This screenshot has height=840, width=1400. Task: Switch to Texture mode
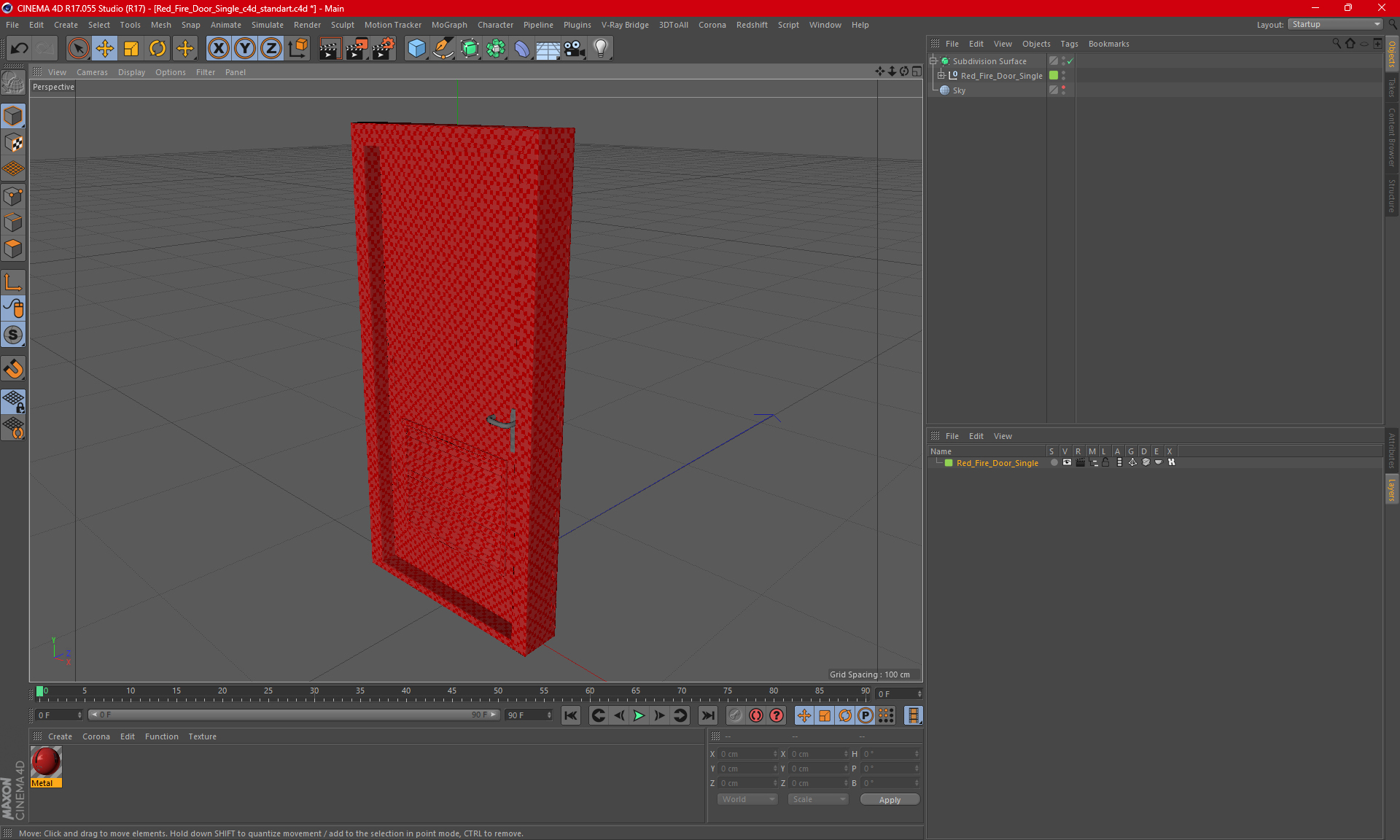14,143
